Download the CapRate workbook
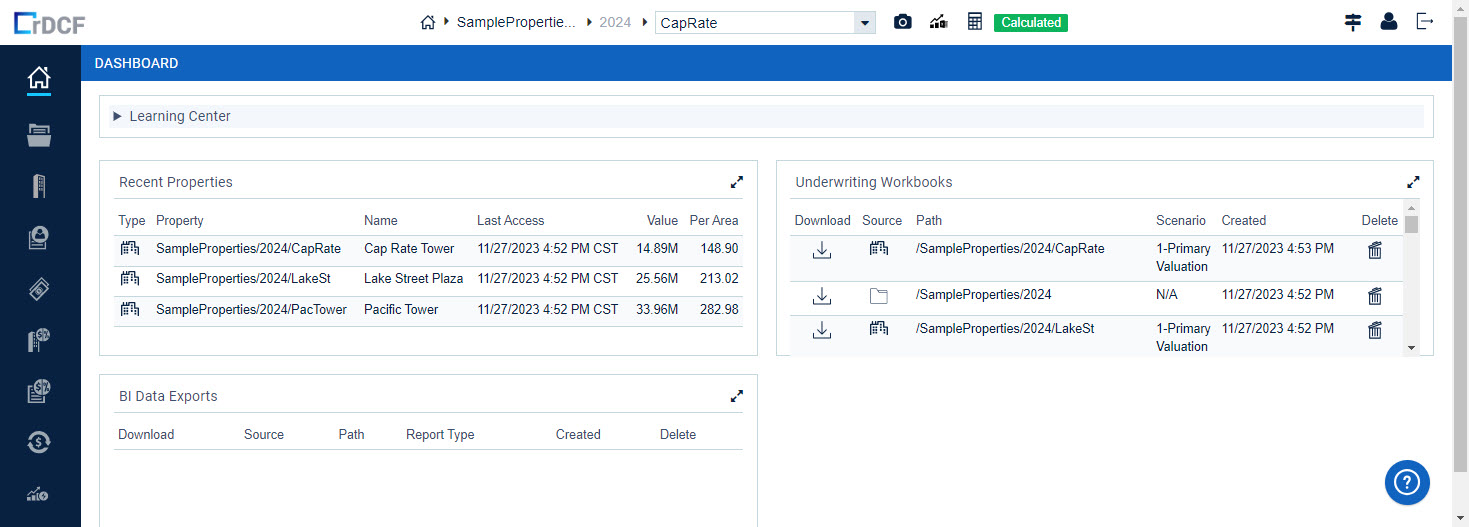The image size is (1469, 527). coord(822,250)
